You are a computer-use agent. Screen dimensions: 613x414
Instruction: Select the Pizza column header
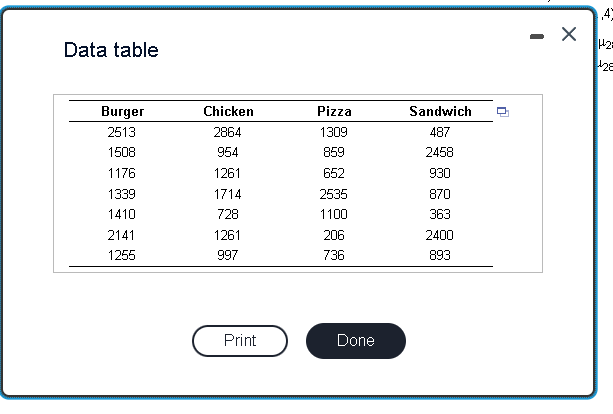tap(334, 111)
